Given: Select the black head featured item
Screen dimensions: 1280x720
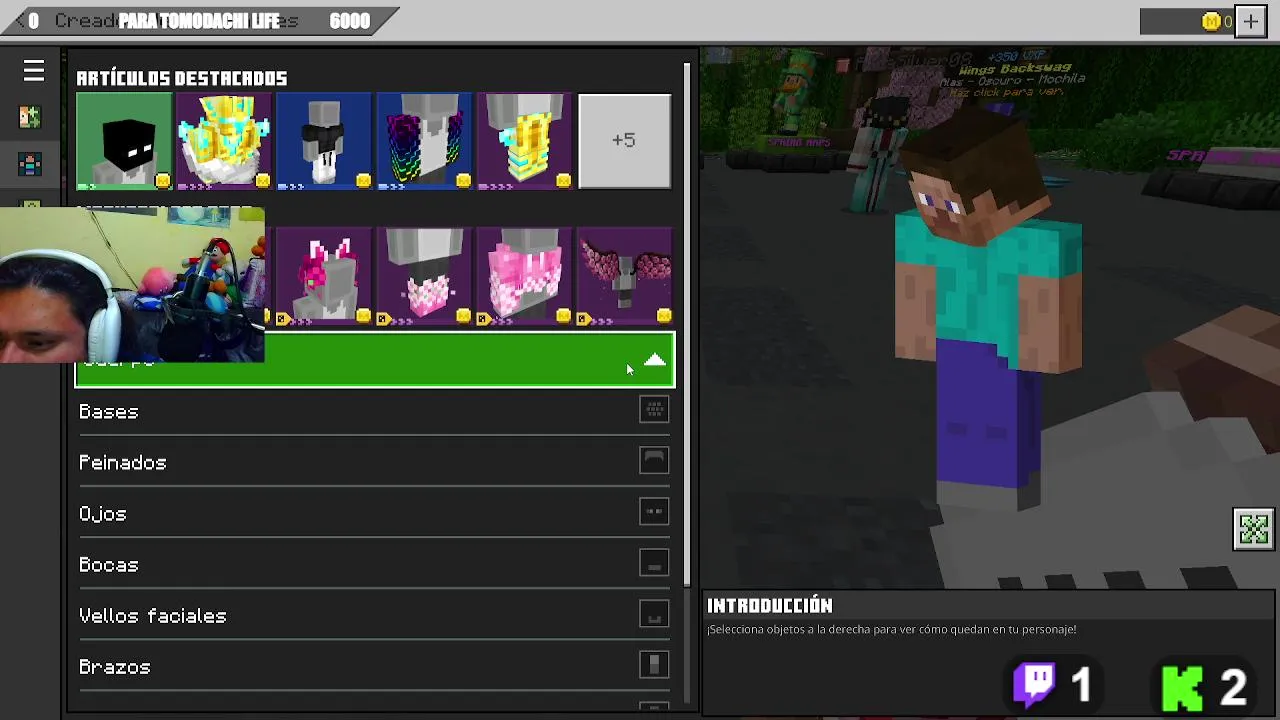Looking at the screenshot, I should pos(124,141).
